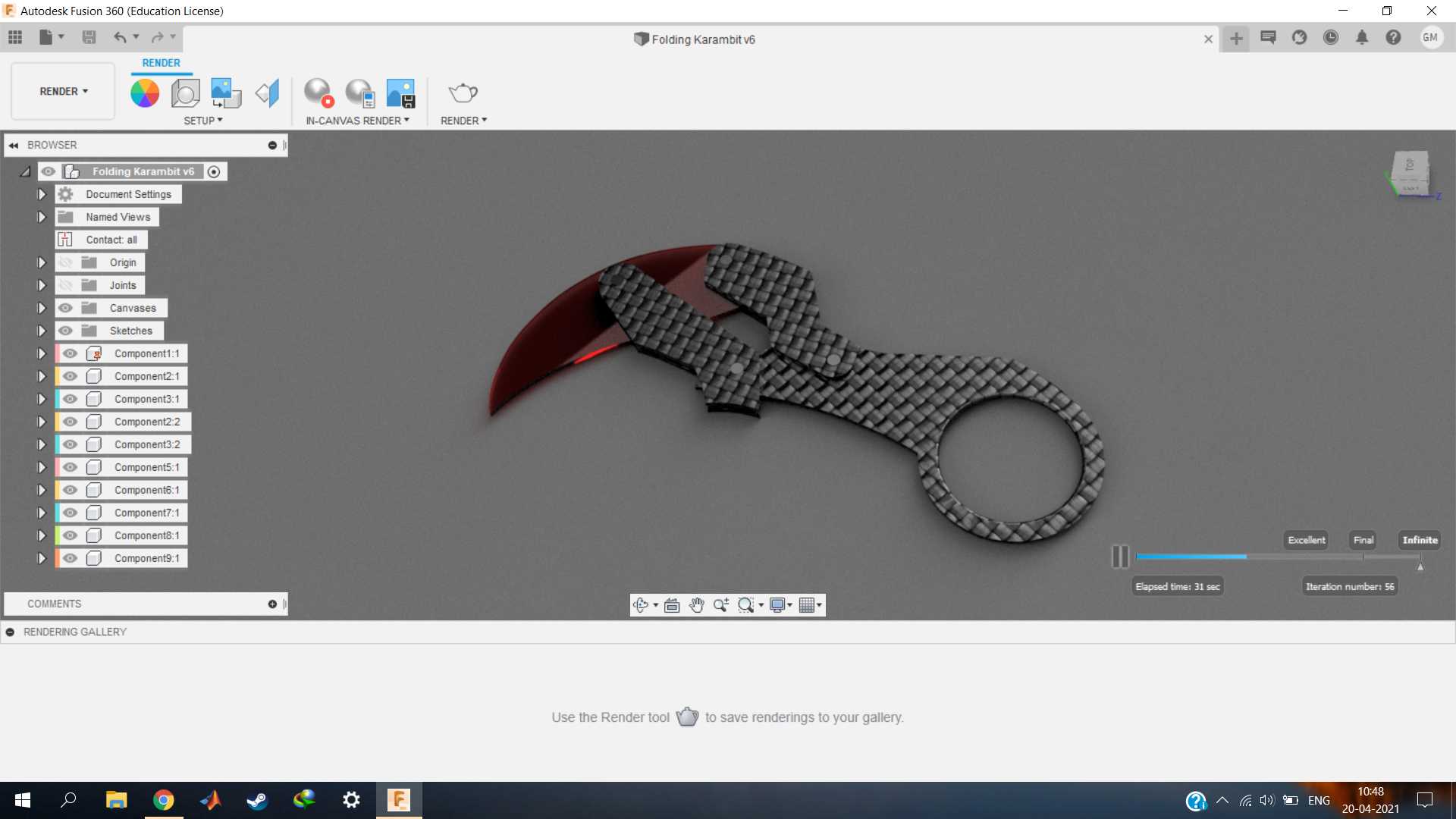The image size is (1456, 819).
Task: Select the Zoom tool
Action: 721,605
